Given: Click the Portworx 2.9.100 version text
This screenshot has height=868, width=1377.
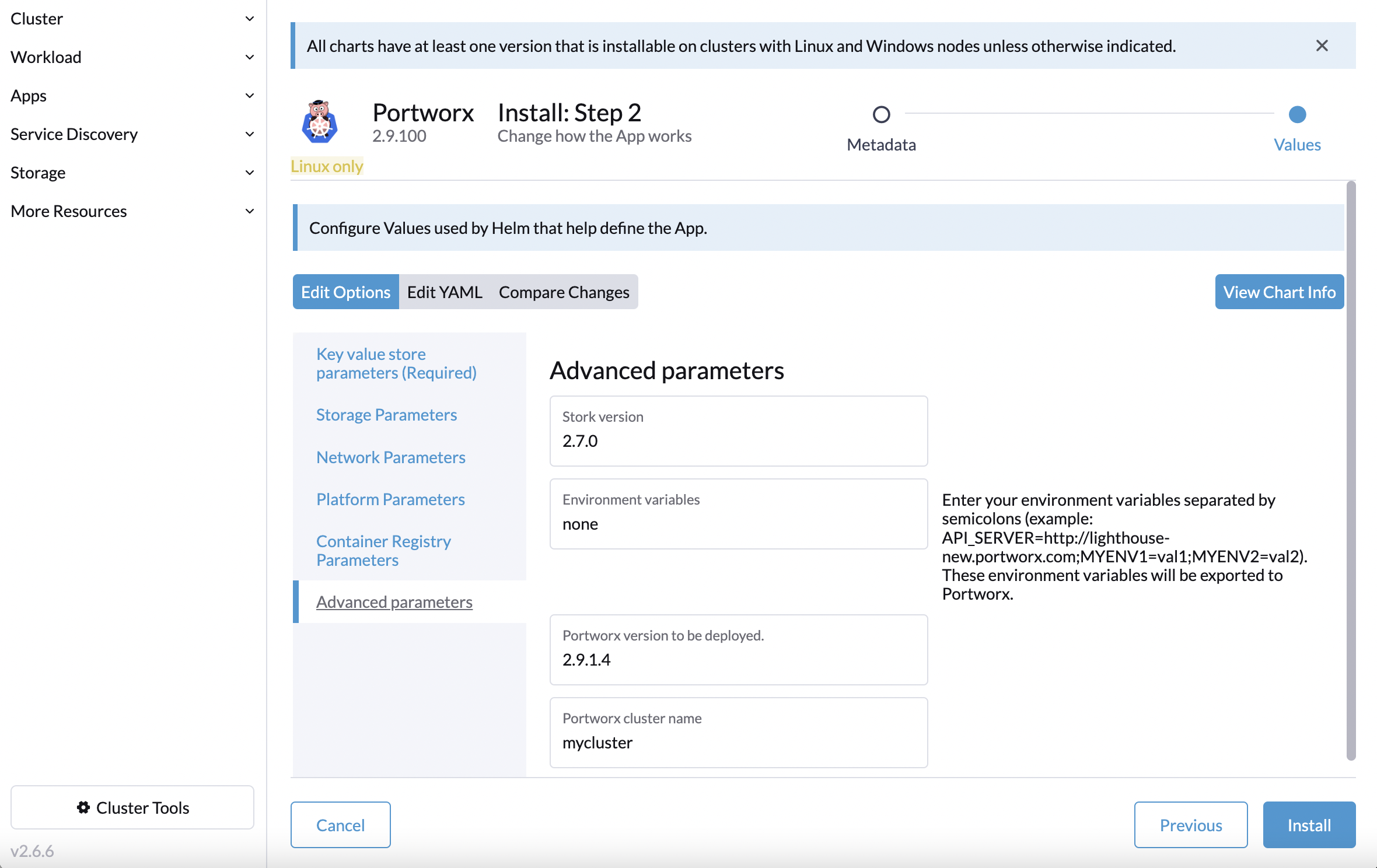Looking at the screenshot, I should [x=399, y=136].
